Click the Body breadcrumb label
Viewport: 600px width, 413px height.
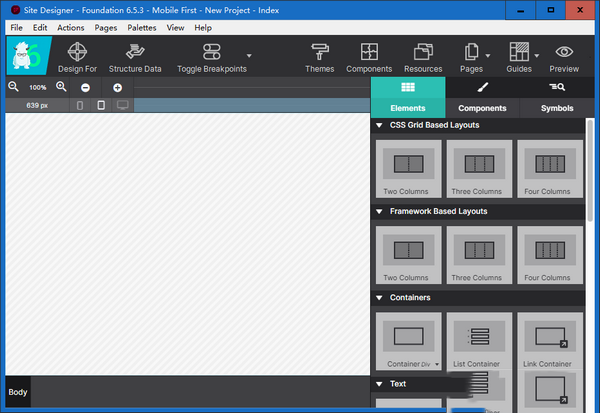(17, 392)
